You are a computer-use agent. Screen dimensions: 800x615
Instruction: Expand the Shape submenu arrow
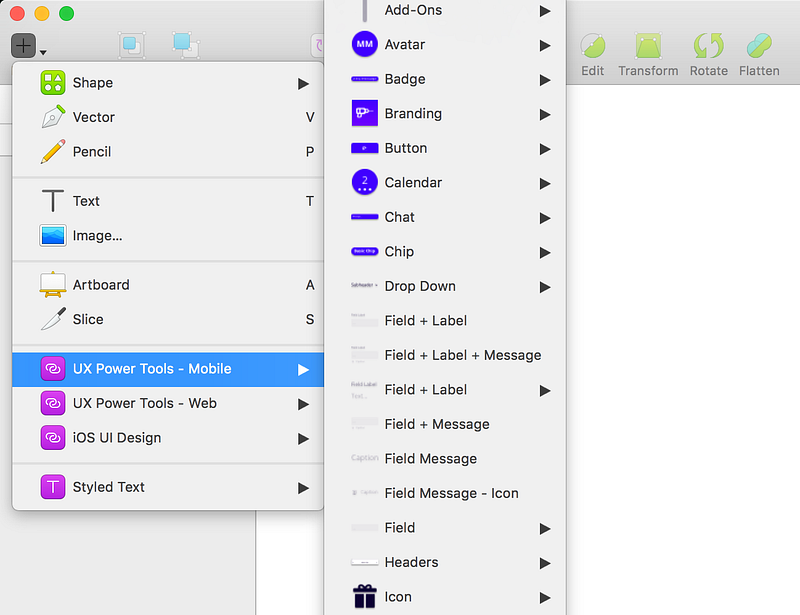coord(304,83)
